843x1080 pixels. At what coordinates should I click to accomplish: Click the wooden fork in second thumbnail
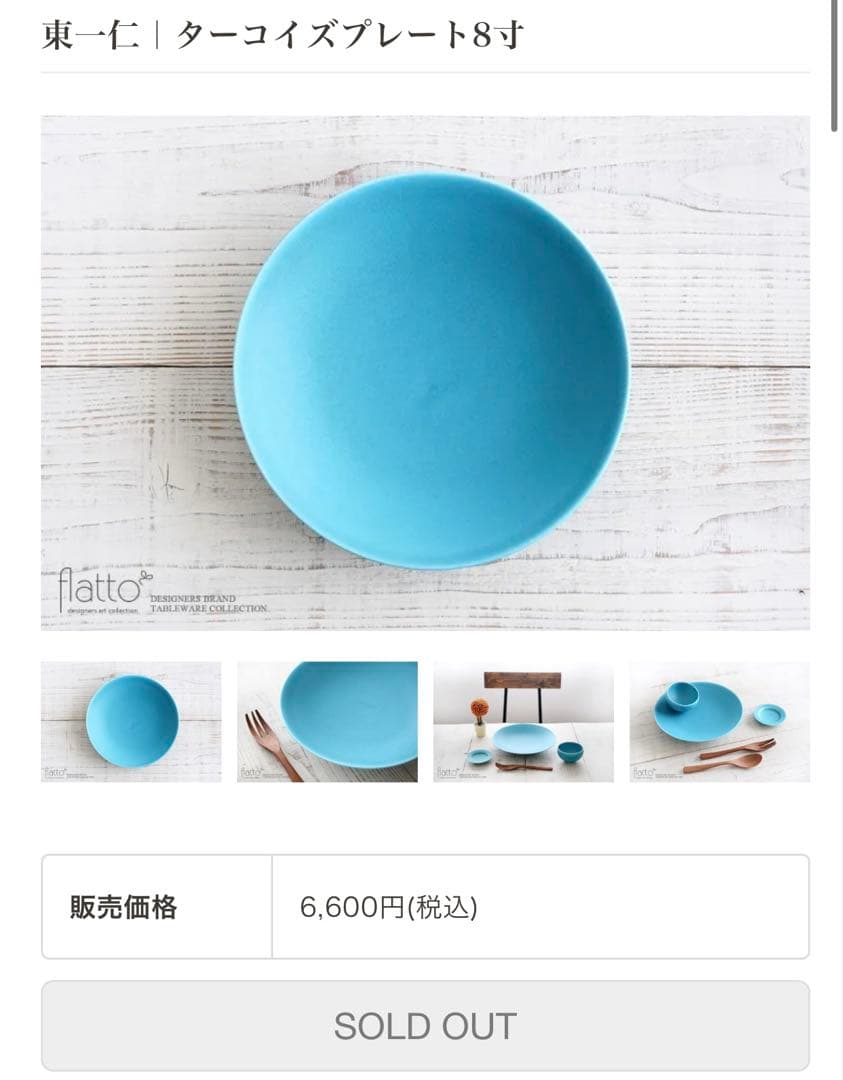coord(273,745)
